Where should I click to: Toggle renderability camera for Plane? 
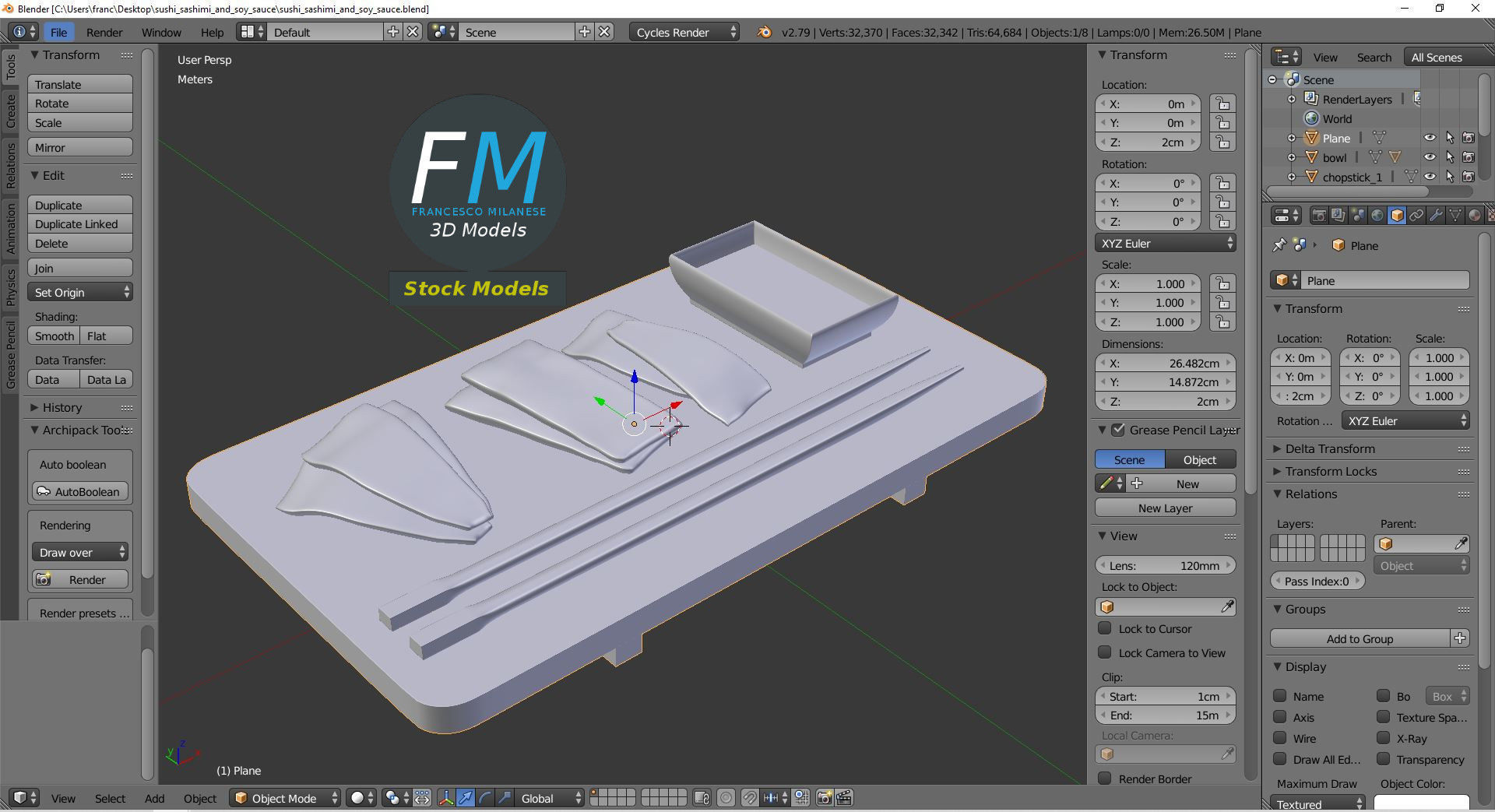coord(1468,138)
